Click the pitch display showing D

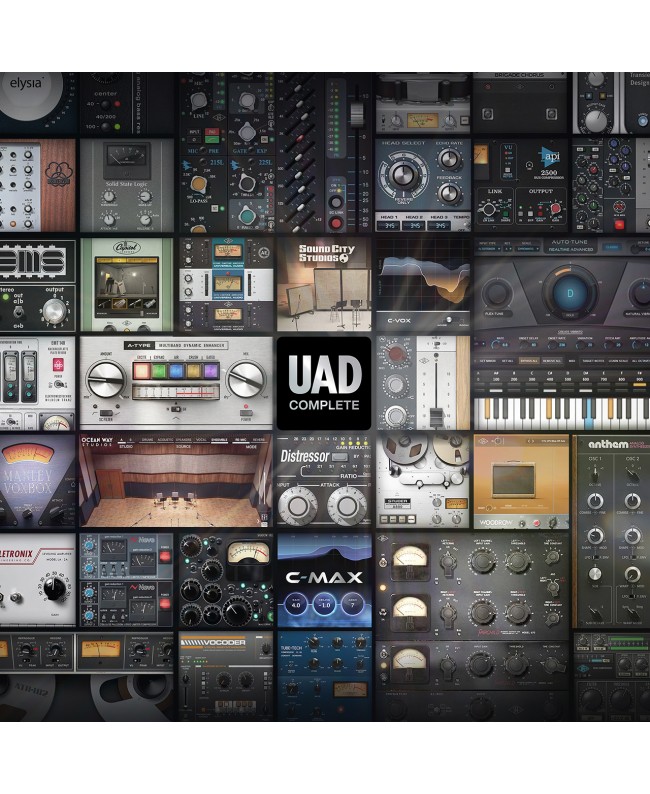(x=570, y=293)
